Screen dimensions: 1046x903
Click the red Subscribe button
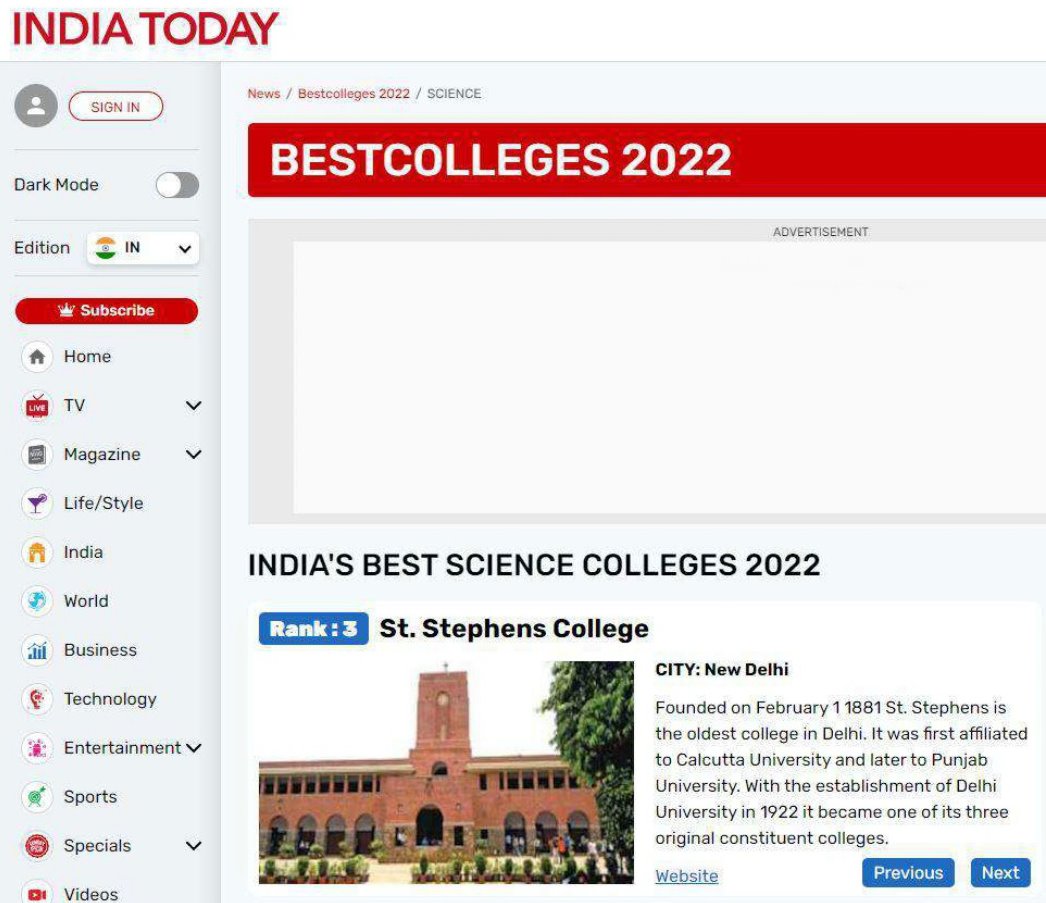click(x=107, y=311)
